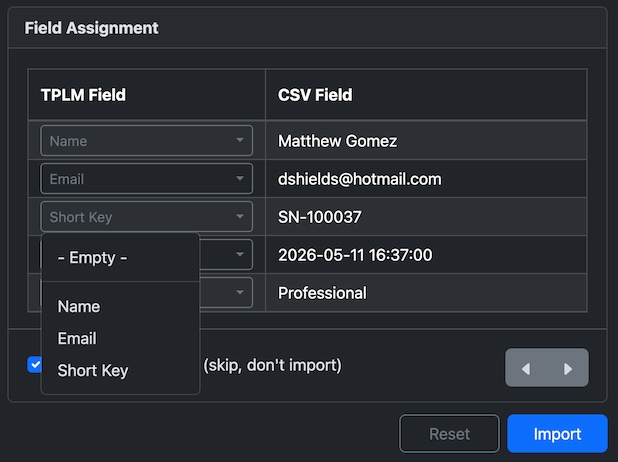Click dropdown arrow beside date row

pos(240,255)
